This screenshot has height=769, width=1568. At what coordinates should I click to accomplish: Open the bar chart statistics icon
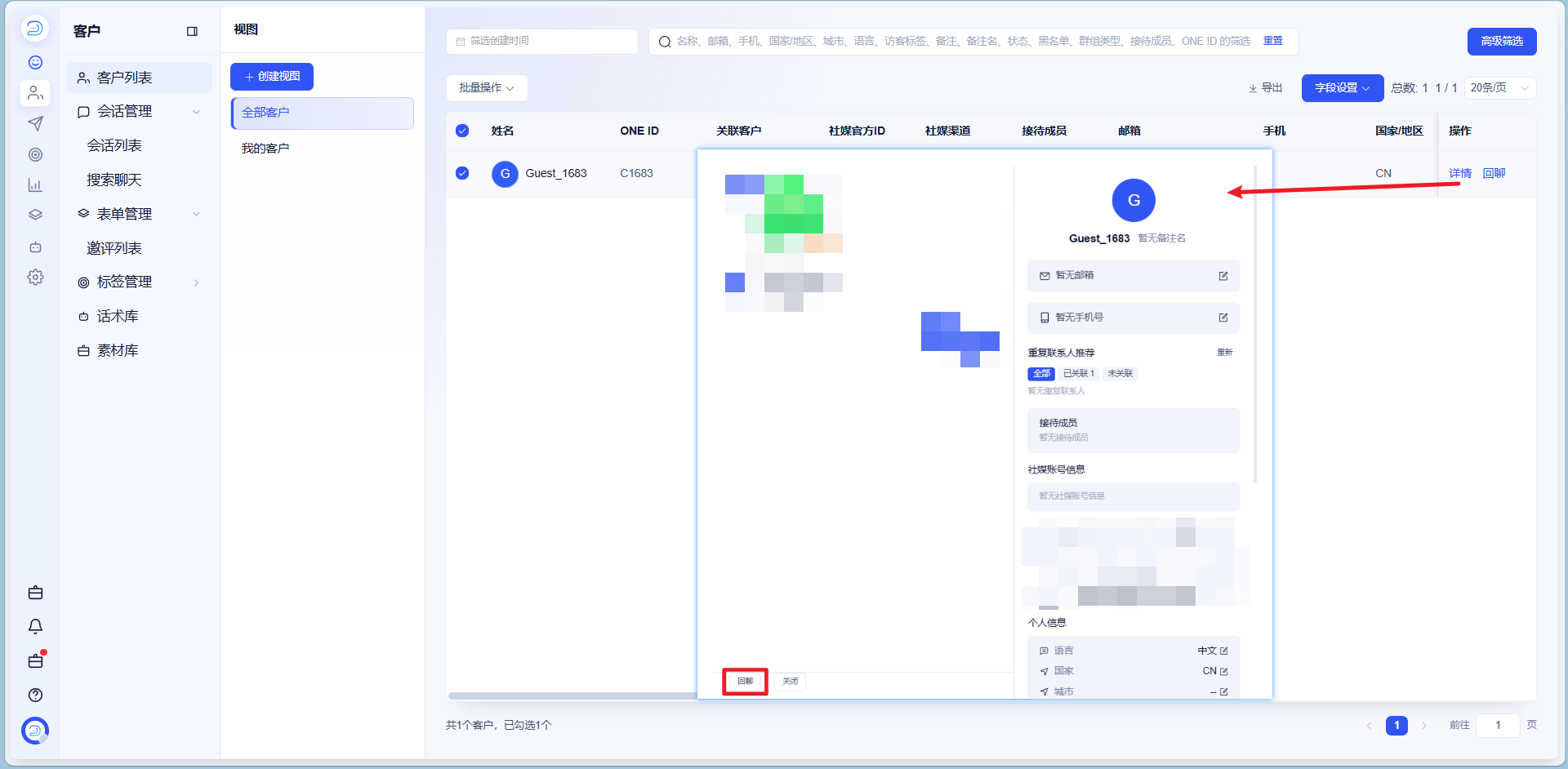point(35,185)
